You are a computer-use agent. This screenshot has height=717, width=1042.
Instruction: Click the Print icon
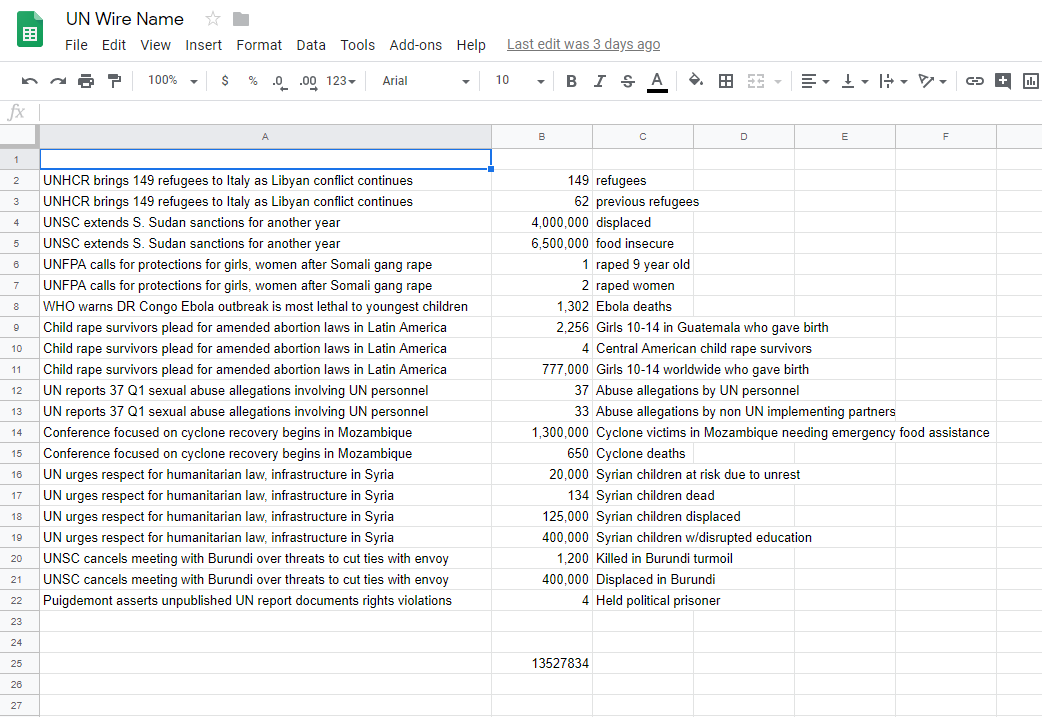point(86,81)
